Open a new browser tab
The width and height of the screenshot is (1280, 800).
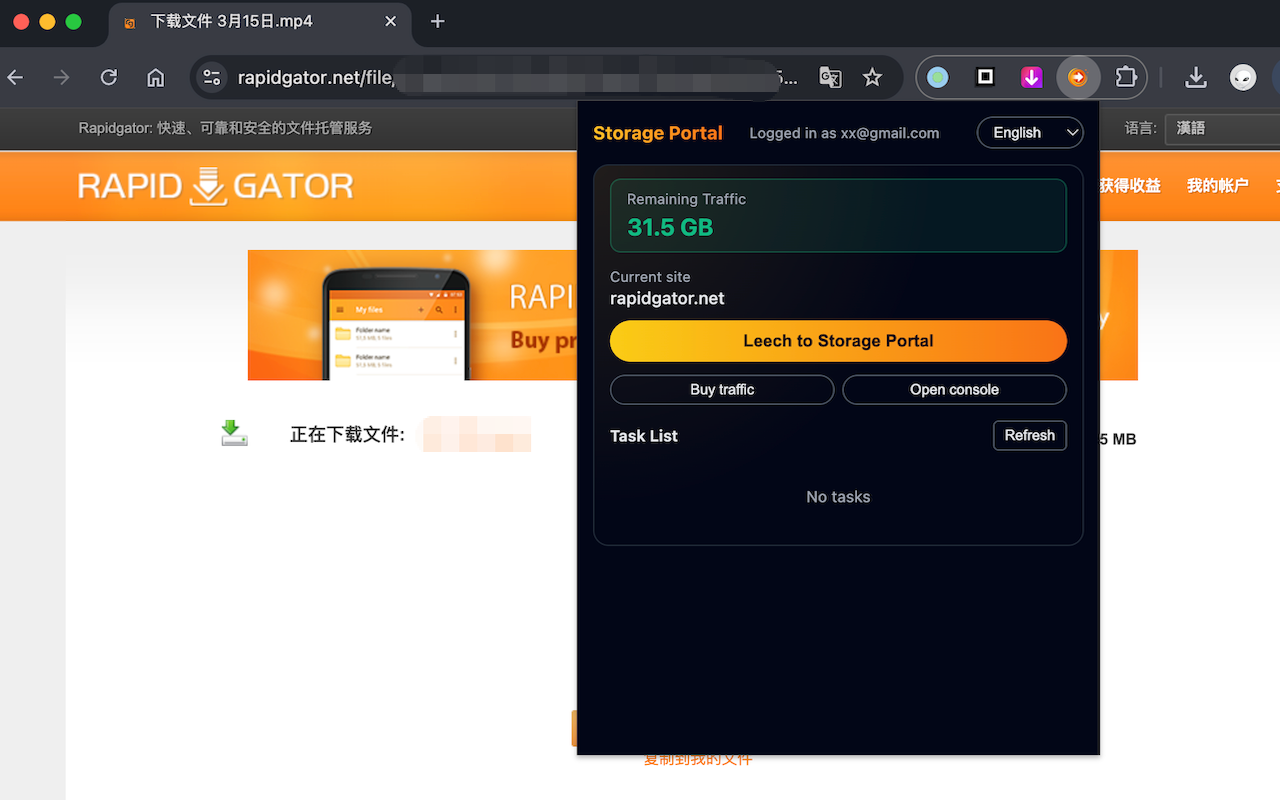[437, 22]
